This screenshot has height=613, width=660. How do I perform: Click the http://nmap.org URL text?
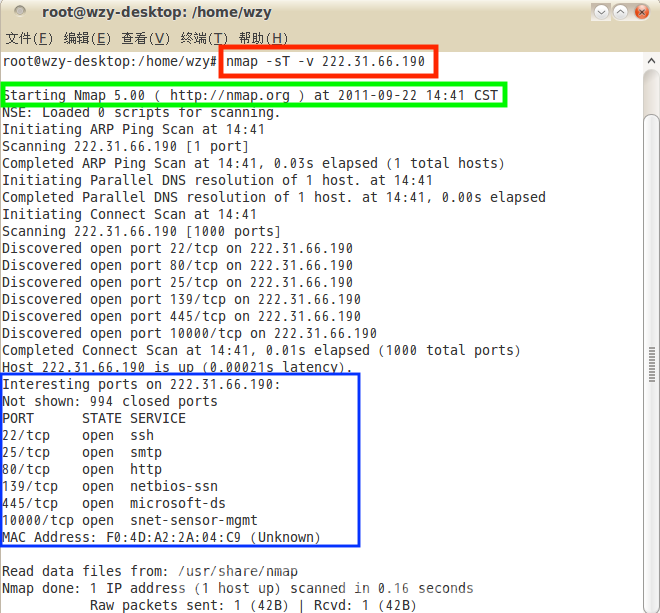coord(230,95)
